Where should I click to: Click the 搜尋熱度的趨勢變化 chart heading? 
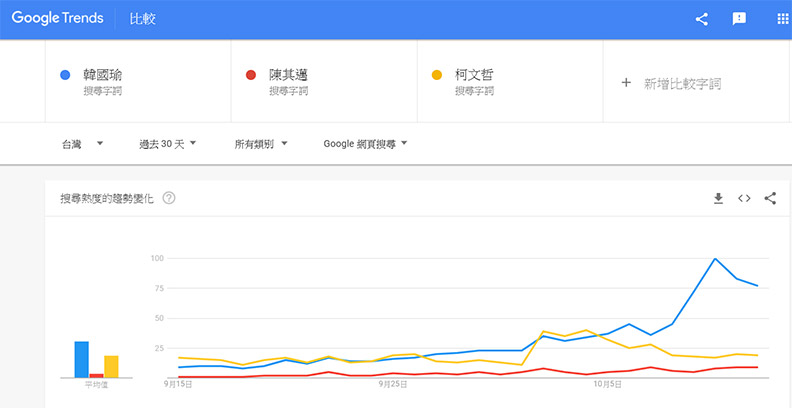pos(107,198)
